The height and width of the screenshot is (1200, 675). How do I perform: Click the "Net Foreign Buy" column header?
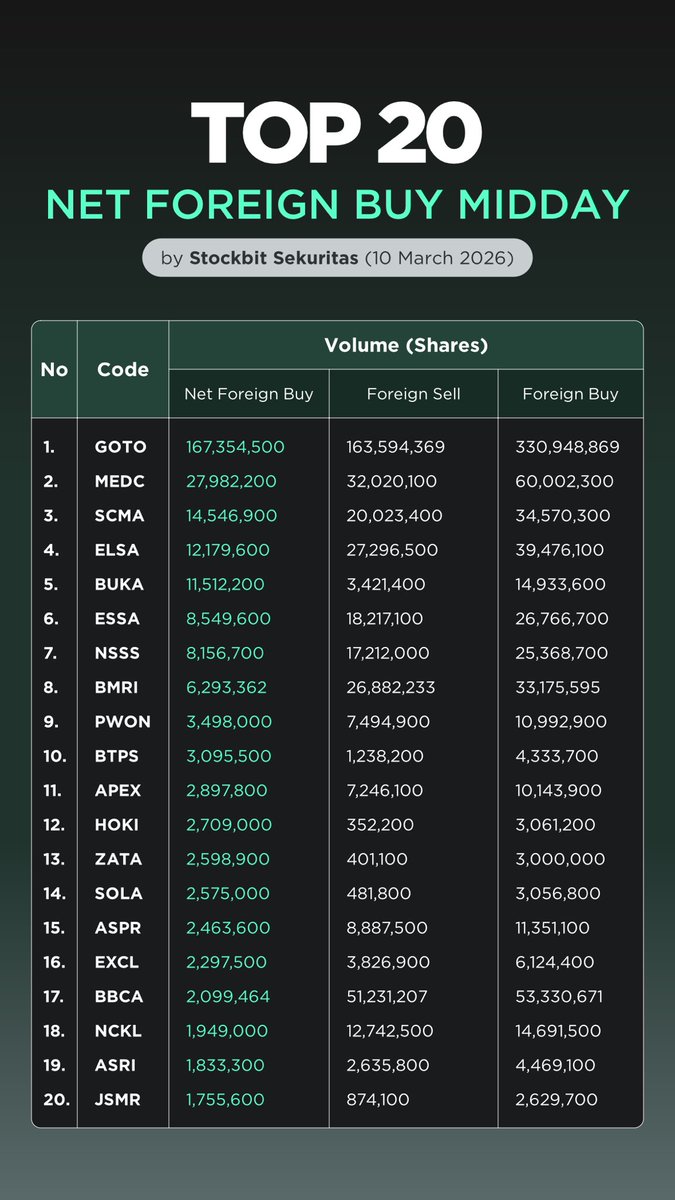coord(249,394)
